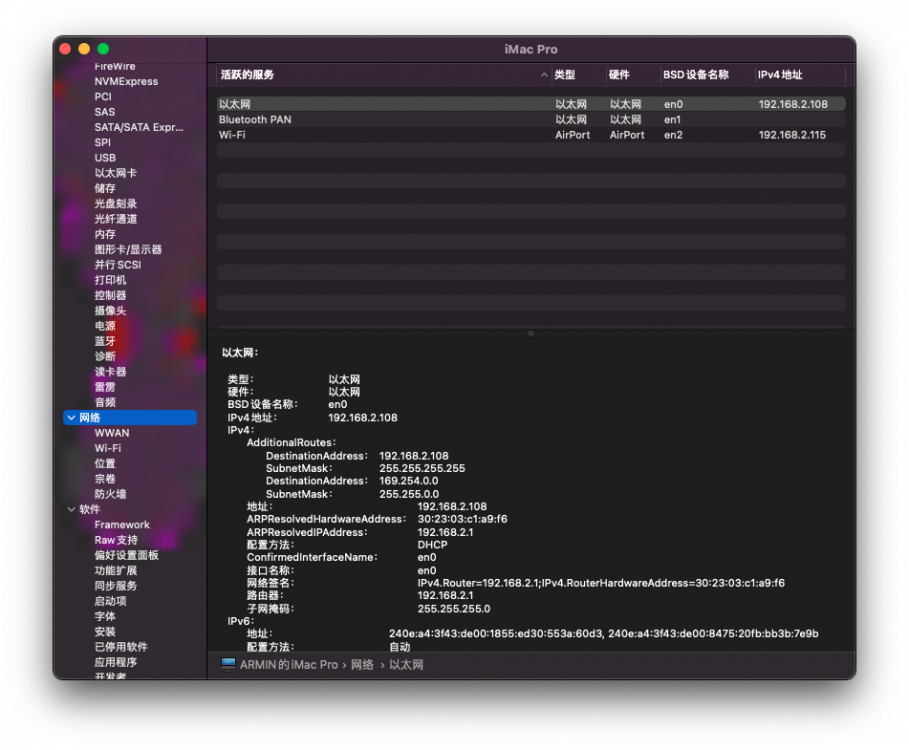Click the computer icon in the path bar
The image size is (909, 750).
pyautogui.click(x=228, y=664)
